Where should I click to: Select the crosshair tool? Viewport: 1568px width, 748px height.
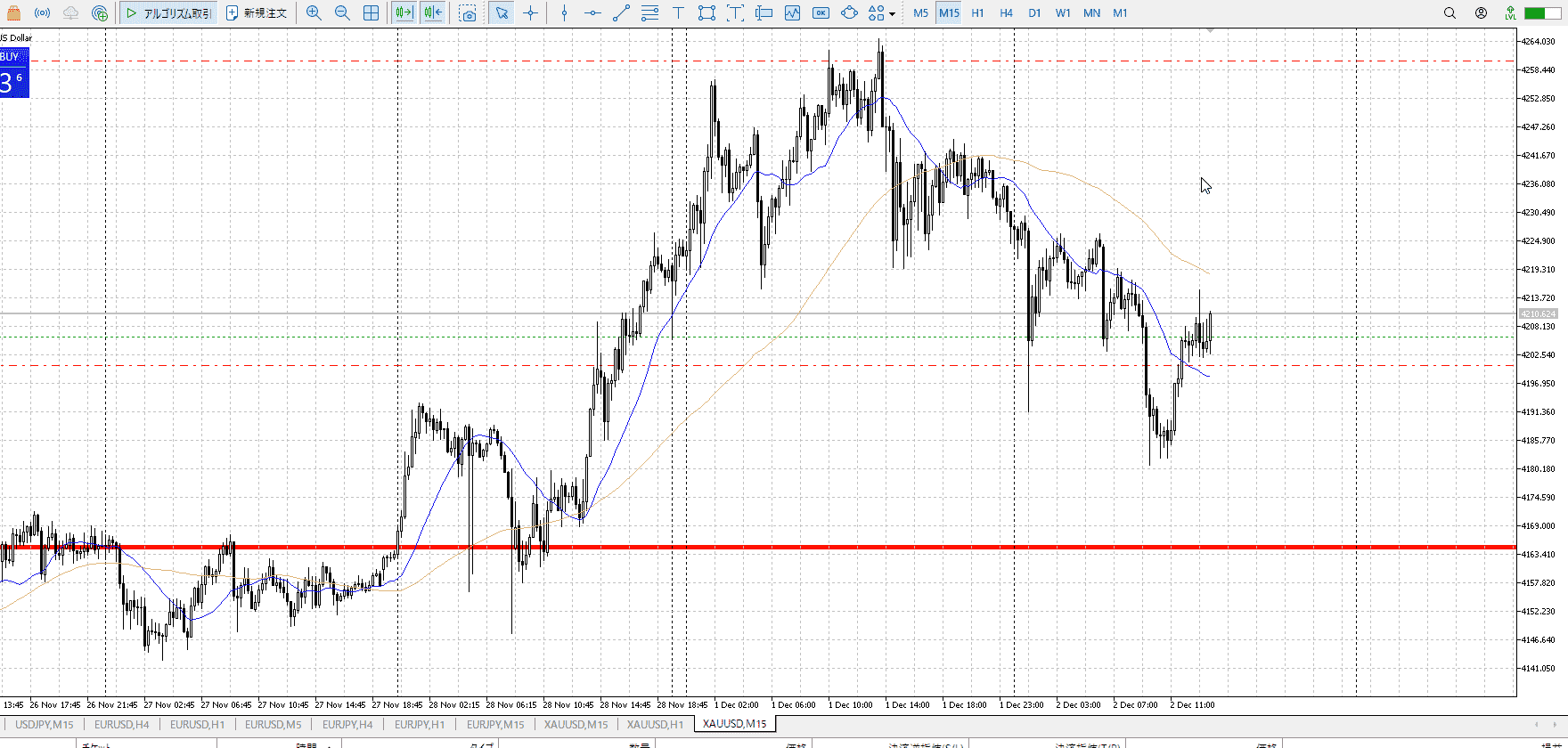click(x=531, y=13)
